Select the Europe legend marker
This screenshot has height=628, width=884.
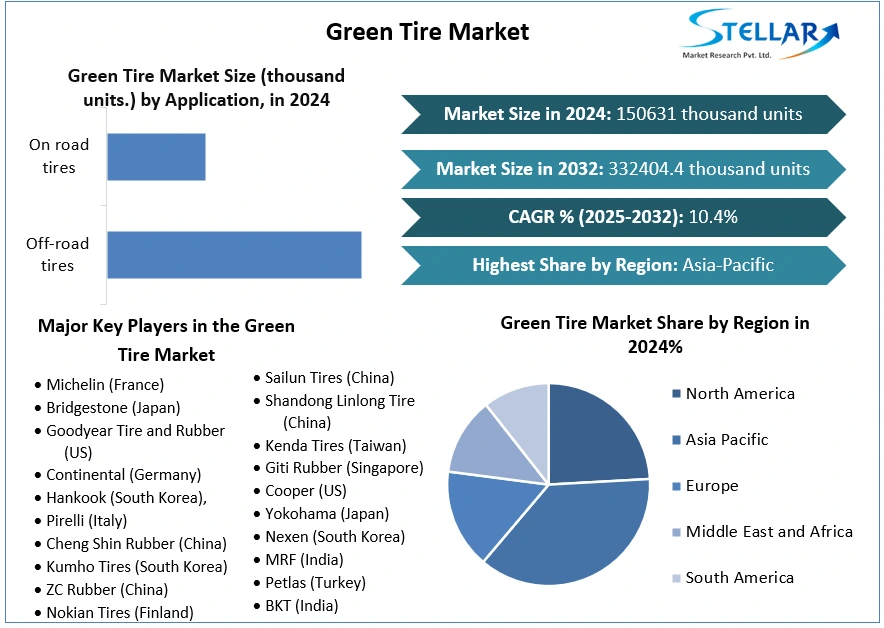677,486
